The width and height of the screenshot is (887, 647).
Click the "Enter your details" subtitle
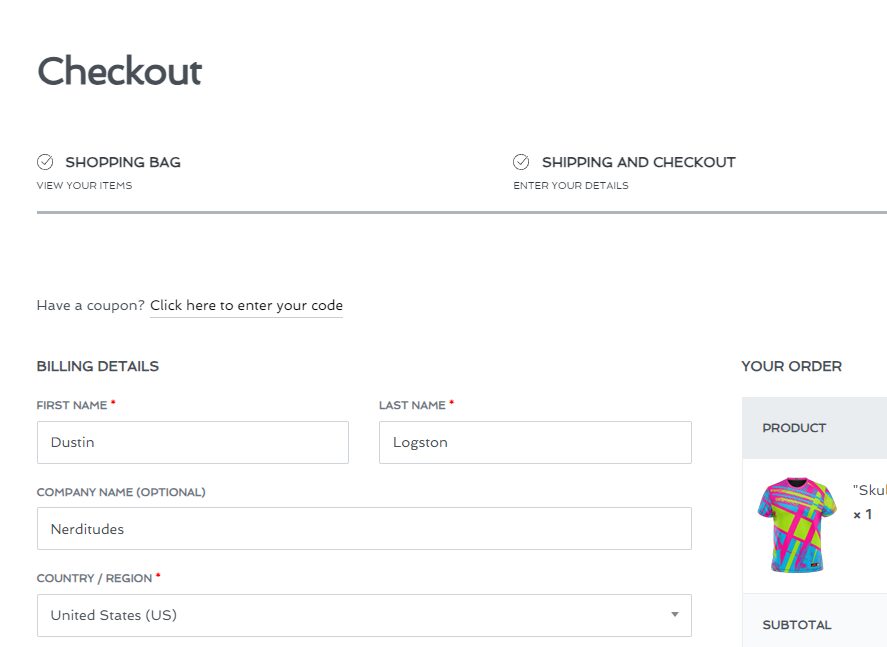point(571,186)
